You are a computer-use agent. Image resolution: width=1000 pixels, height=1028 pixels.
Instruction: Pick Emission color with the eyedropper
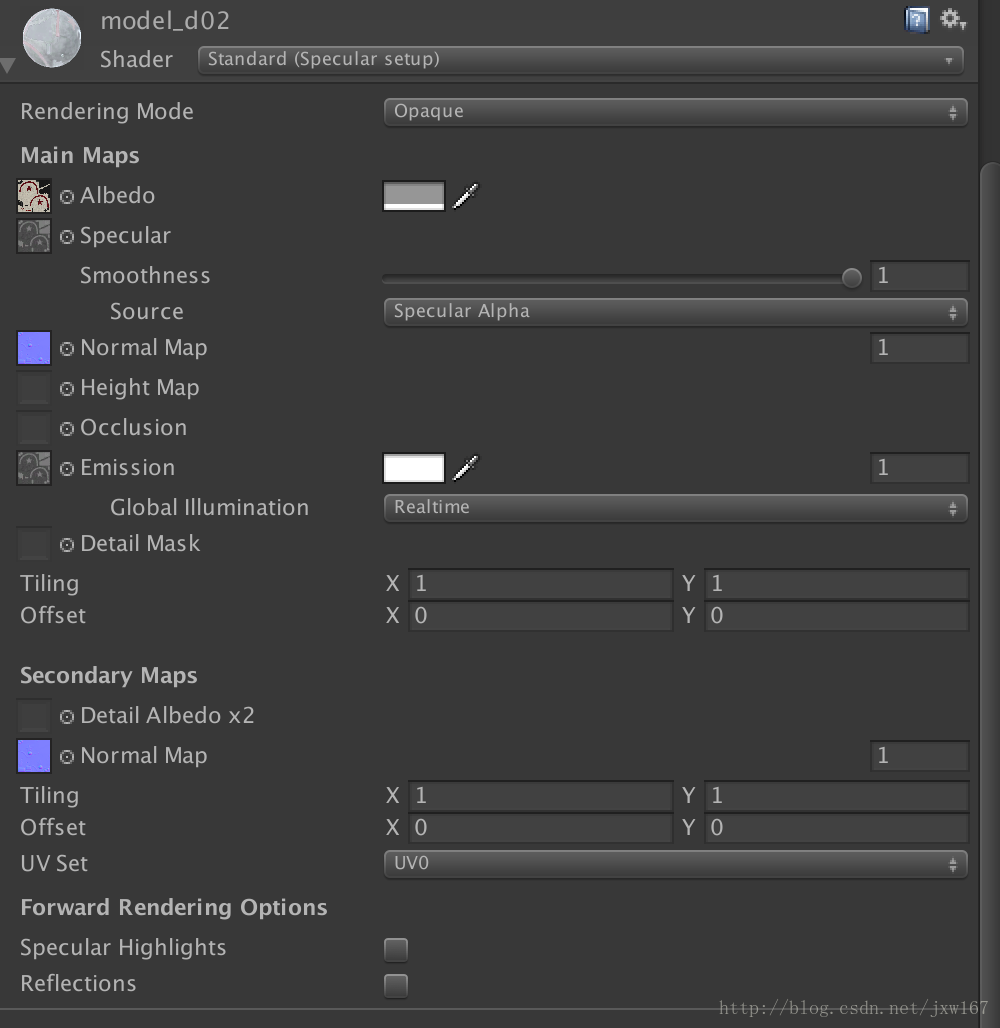pos(466,467)
